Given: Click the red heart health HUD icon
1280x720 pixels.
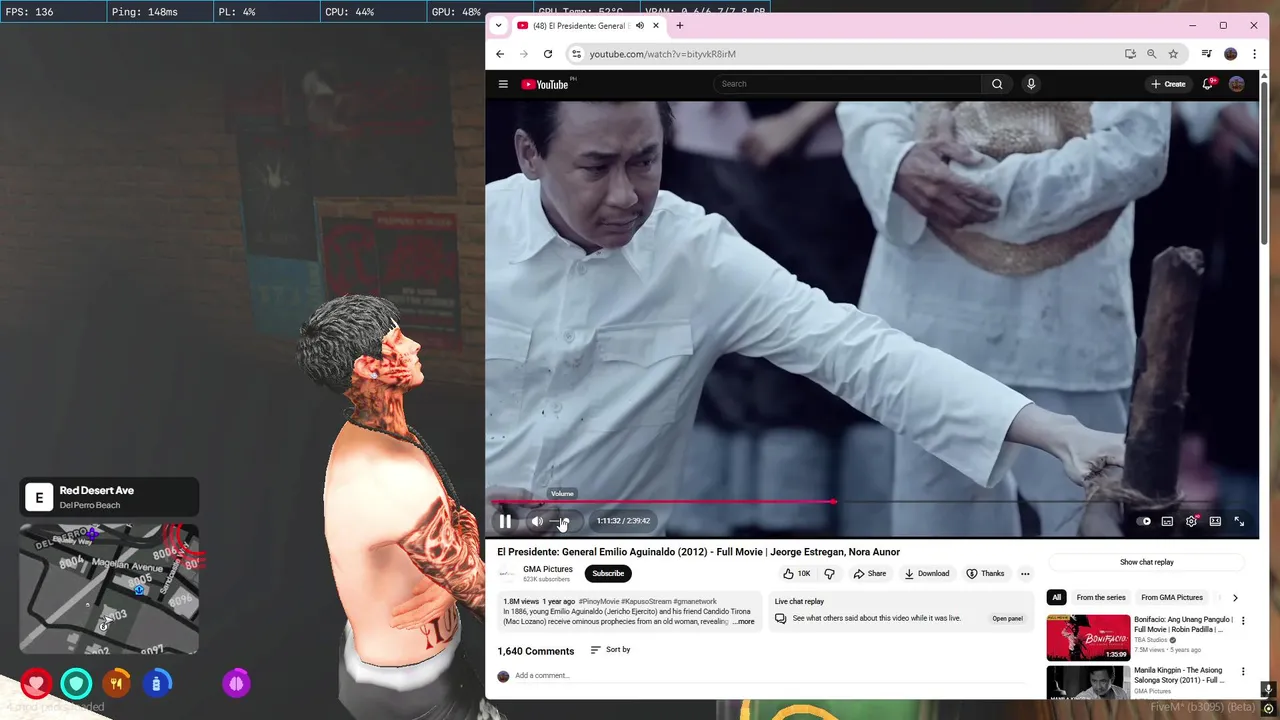Looking at the screenshot, I should (x=36, y=684).
